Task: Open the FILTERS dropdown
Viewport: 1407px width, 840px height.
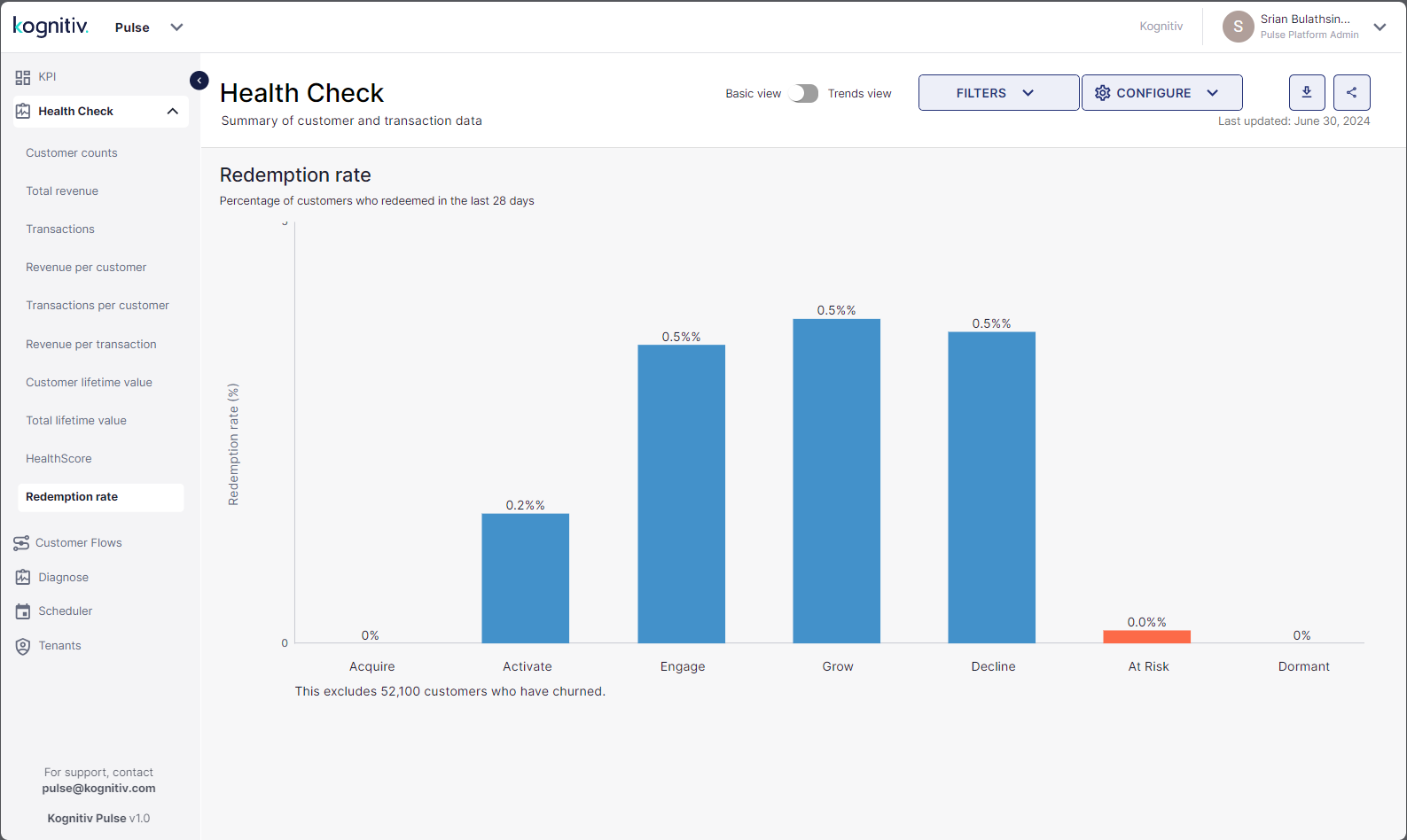Action: [998, 93]
